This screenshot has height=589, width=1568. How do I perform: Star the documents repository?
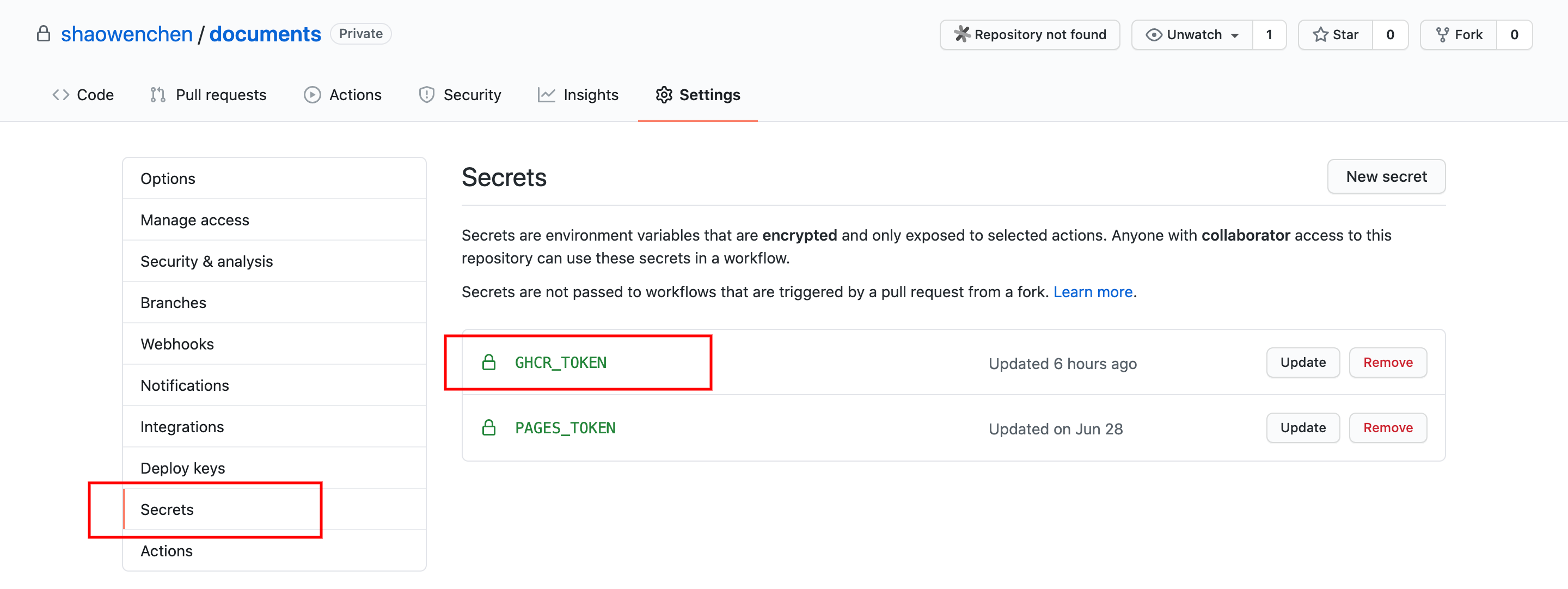point(1336,35)
